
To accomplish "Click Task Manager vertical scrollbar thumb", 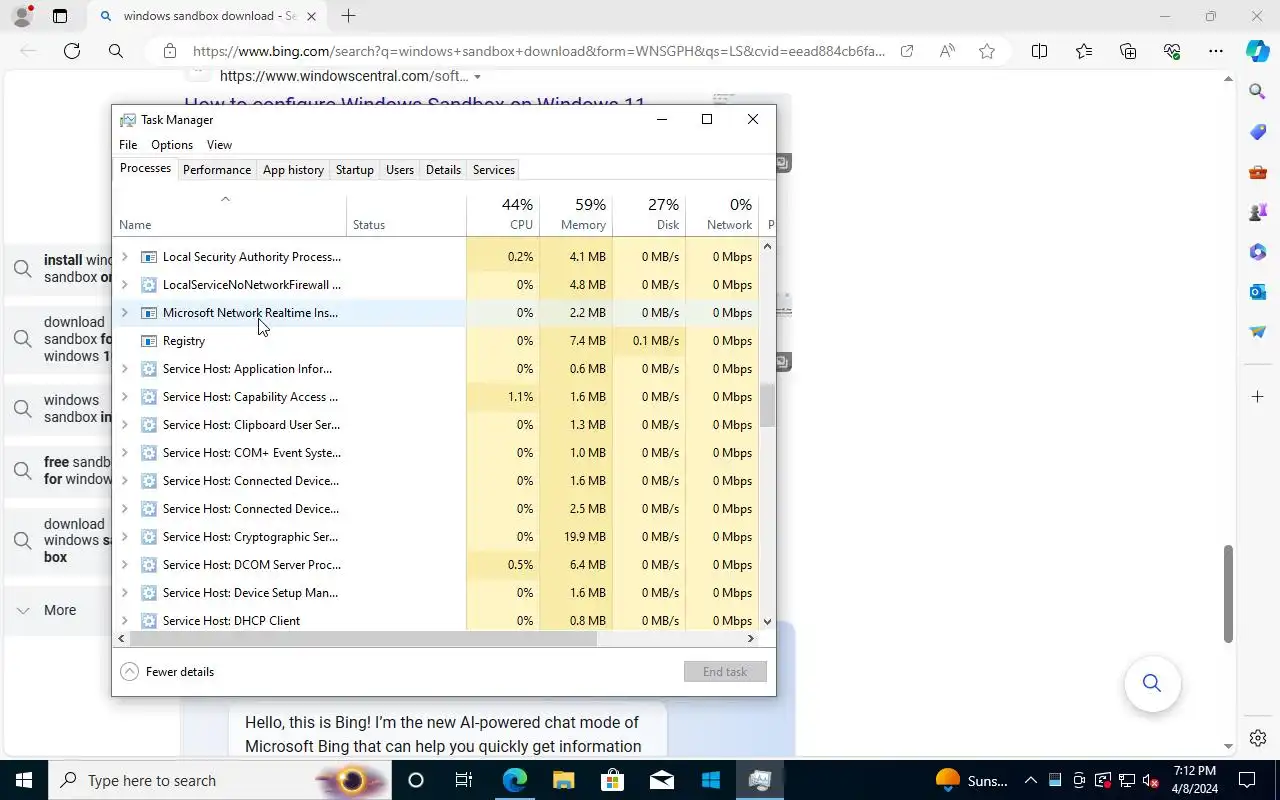I will click(x=768, y=406).
